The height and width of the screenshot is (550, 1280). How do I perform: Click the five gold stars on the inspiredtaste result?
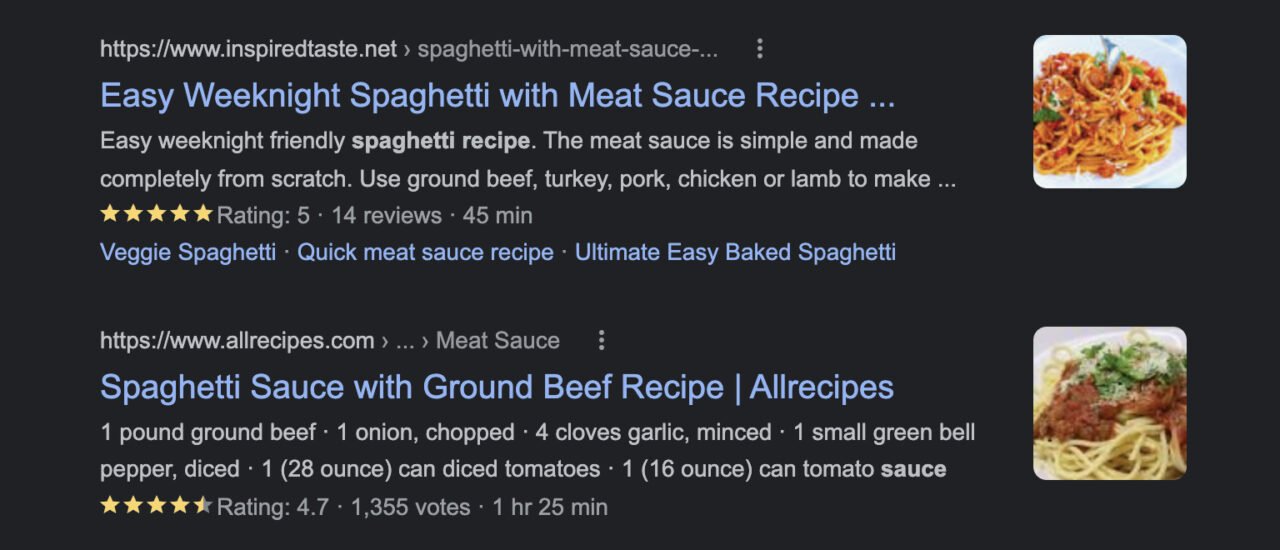pyautogui.click(x=156, y=214)
